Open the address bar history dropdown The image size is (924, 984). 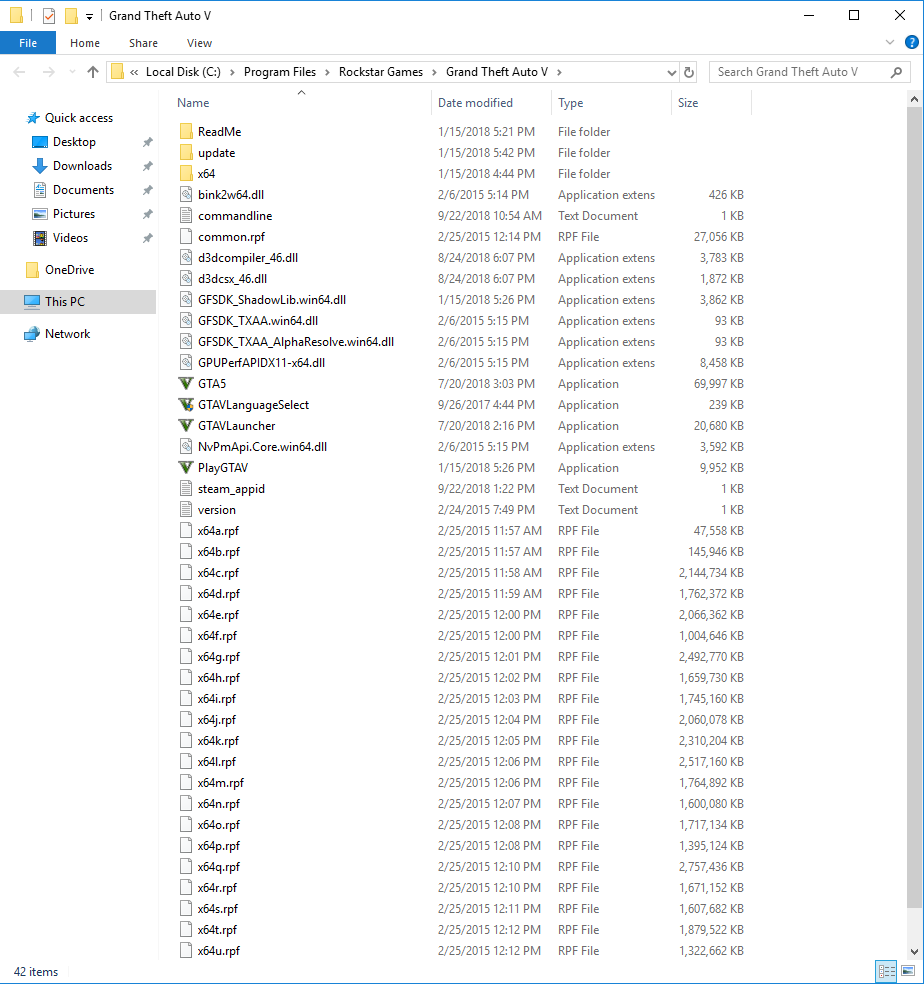click(x=671, y=72)
